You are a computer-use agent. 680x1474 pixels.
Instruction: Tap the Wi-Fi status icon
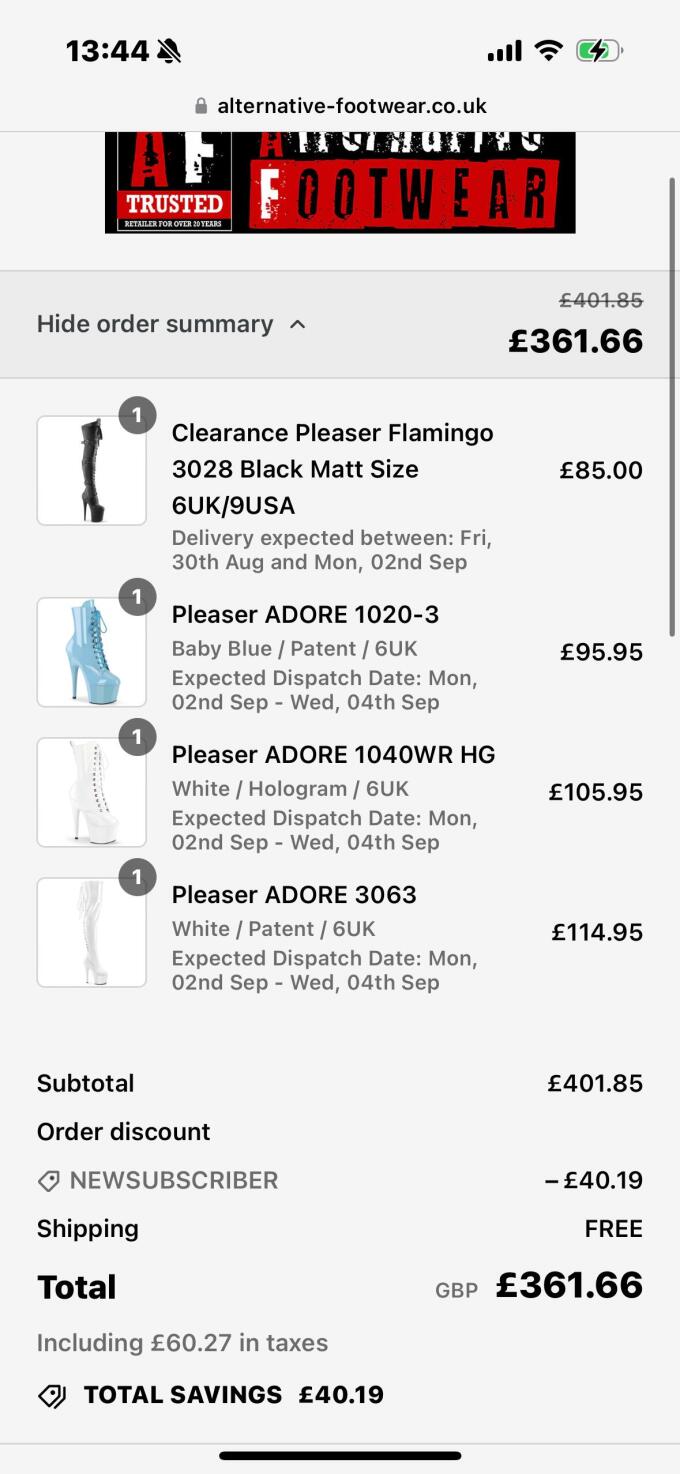tap(548, 50)
